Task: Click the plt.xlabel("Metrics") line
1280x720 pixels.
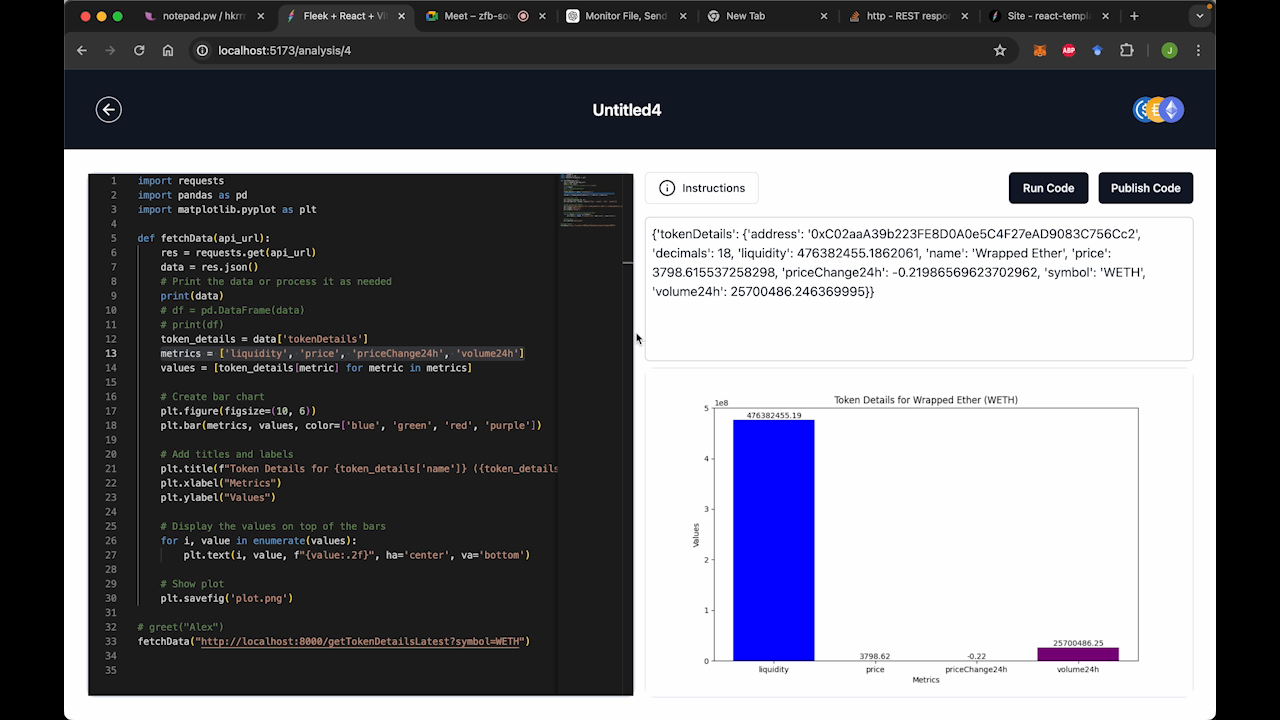Action: pyautogui.click(x=221, y=483)
